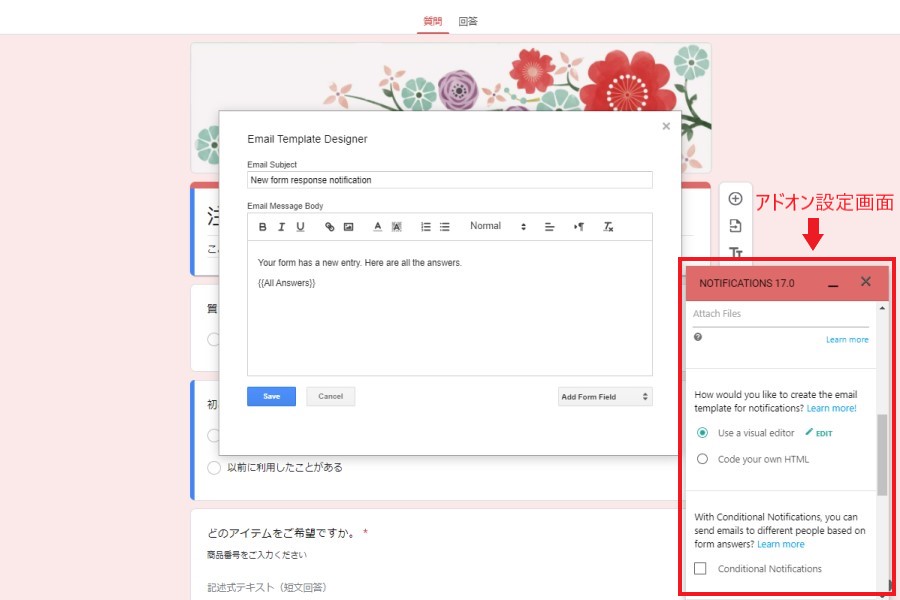Create a bulleted list in the editor
This screenshot has height=600, width=900.
pyautogui.click(x=445, y=227)
